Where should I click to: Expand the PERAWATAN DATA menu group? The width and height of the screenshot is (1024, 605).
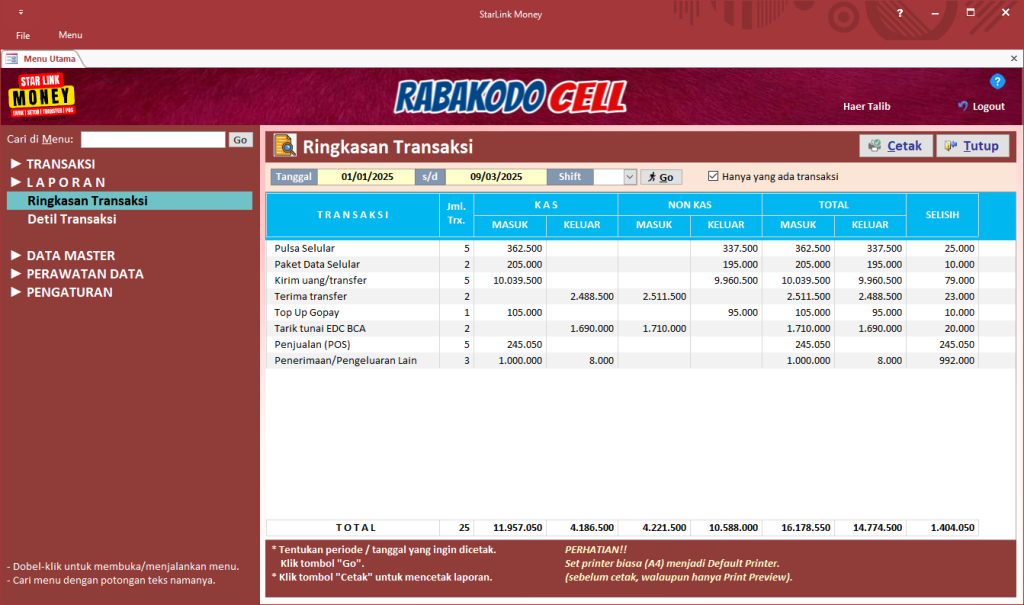point(16,273)
